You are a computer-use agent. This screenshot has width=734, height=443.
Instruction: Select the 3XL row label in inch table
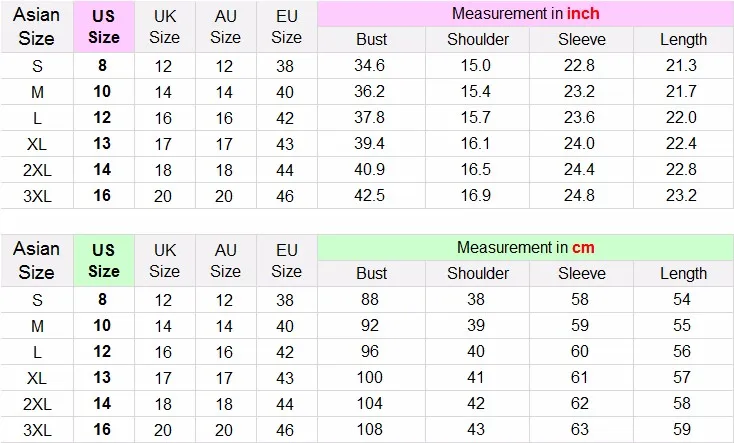pyautogui.click(x=37, y=196)
